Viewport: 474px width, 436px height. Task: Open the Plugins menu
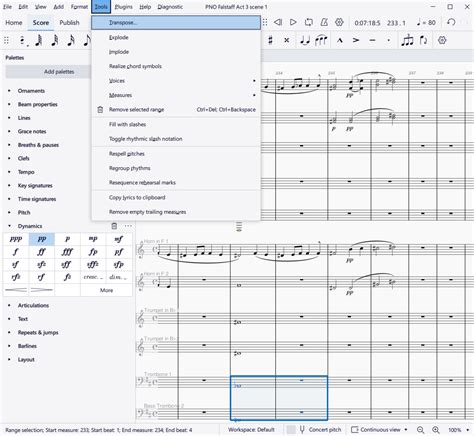(123, 7)
